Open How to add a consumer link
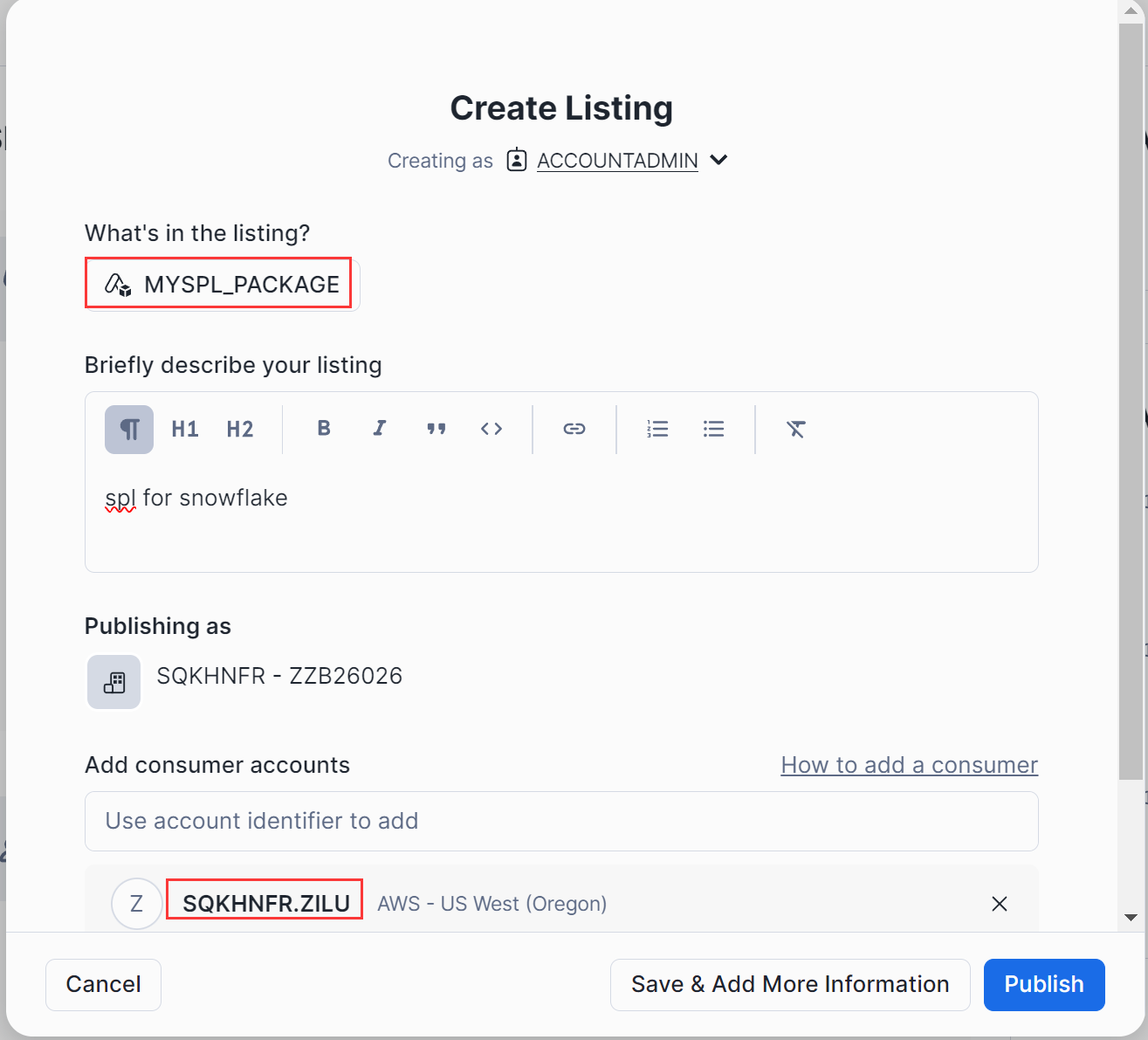The height and width of the screenshot is (1040, 1148). 909,765
